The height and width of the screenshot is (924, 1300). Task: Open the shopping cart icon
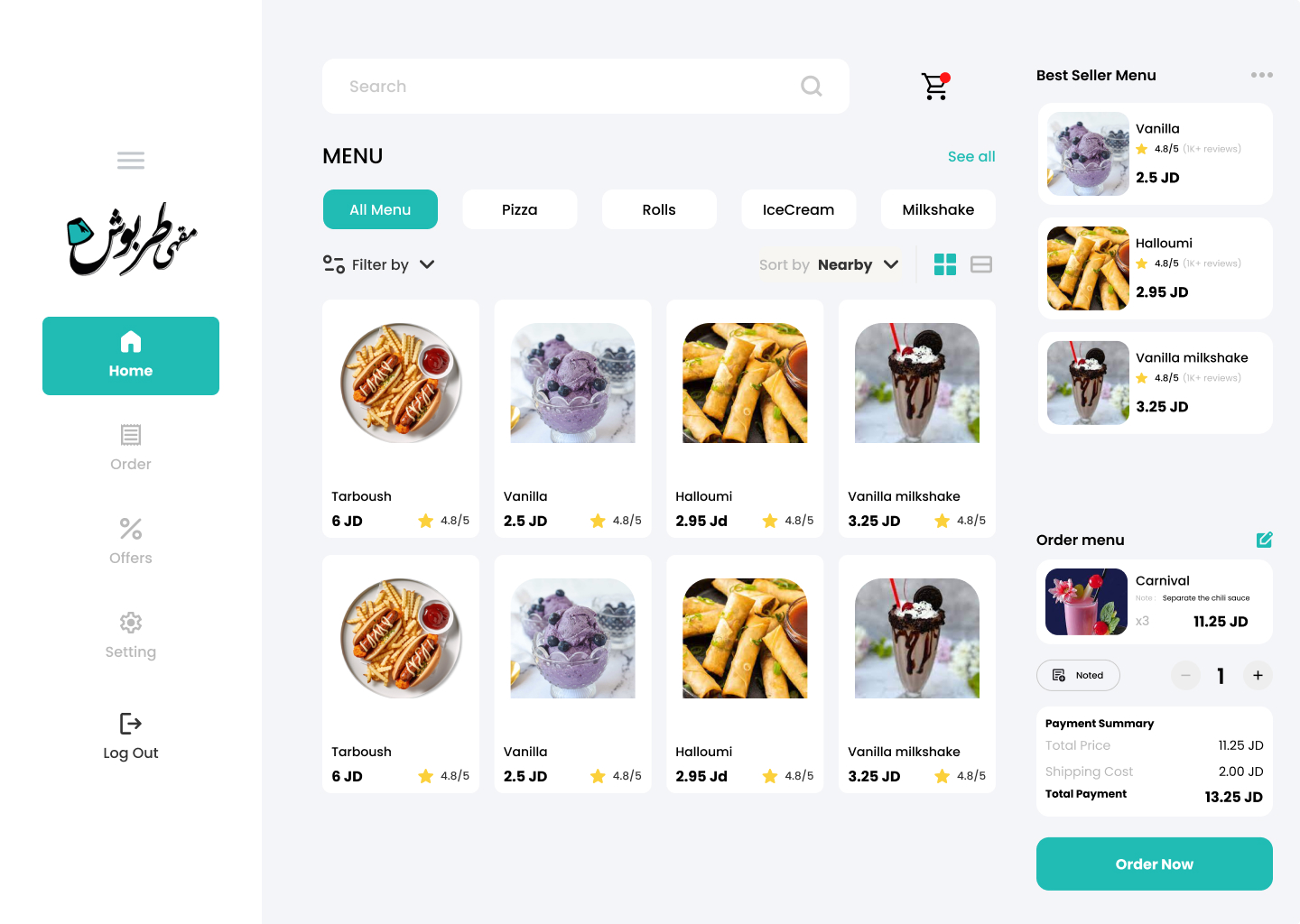pyautogui.click(x=935, y=86)
